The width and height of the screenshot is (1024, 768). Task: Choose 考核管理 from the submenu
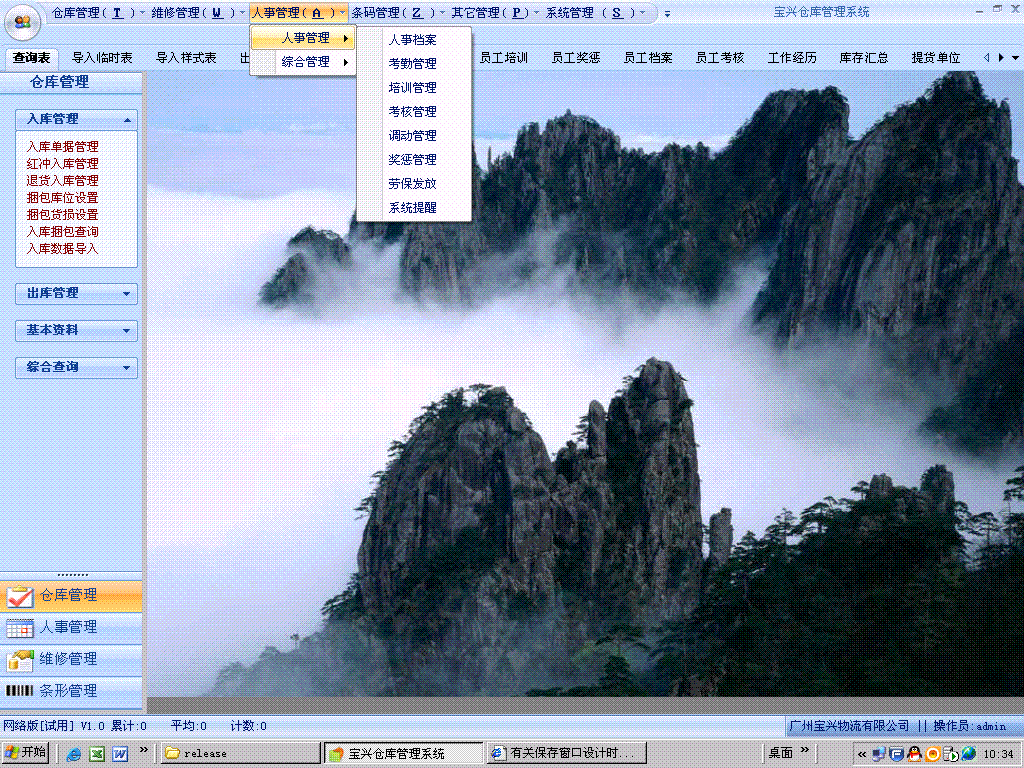pos(413,112)
